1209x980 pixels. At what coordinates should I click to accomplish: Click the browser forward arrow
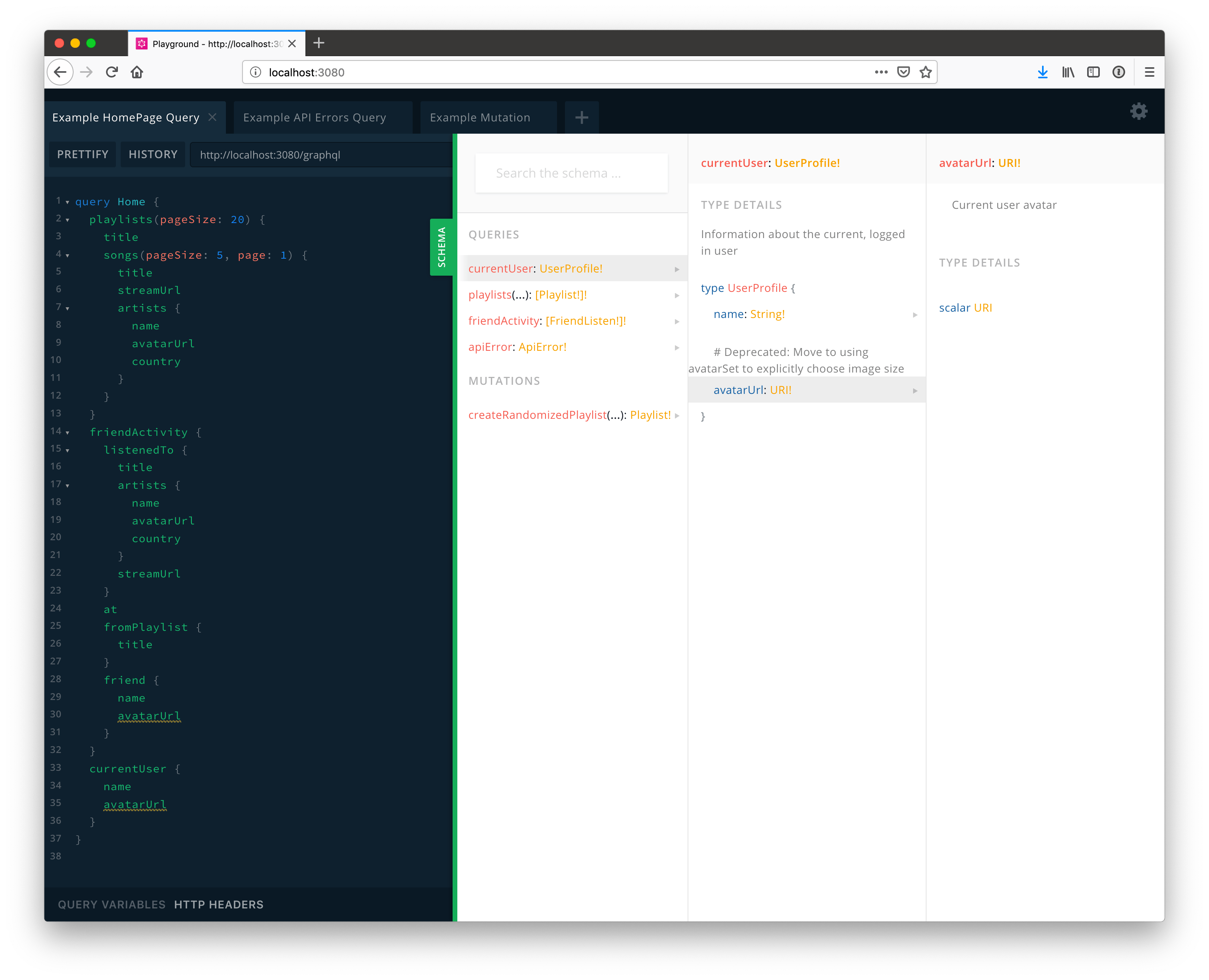(x=86, y=72)
